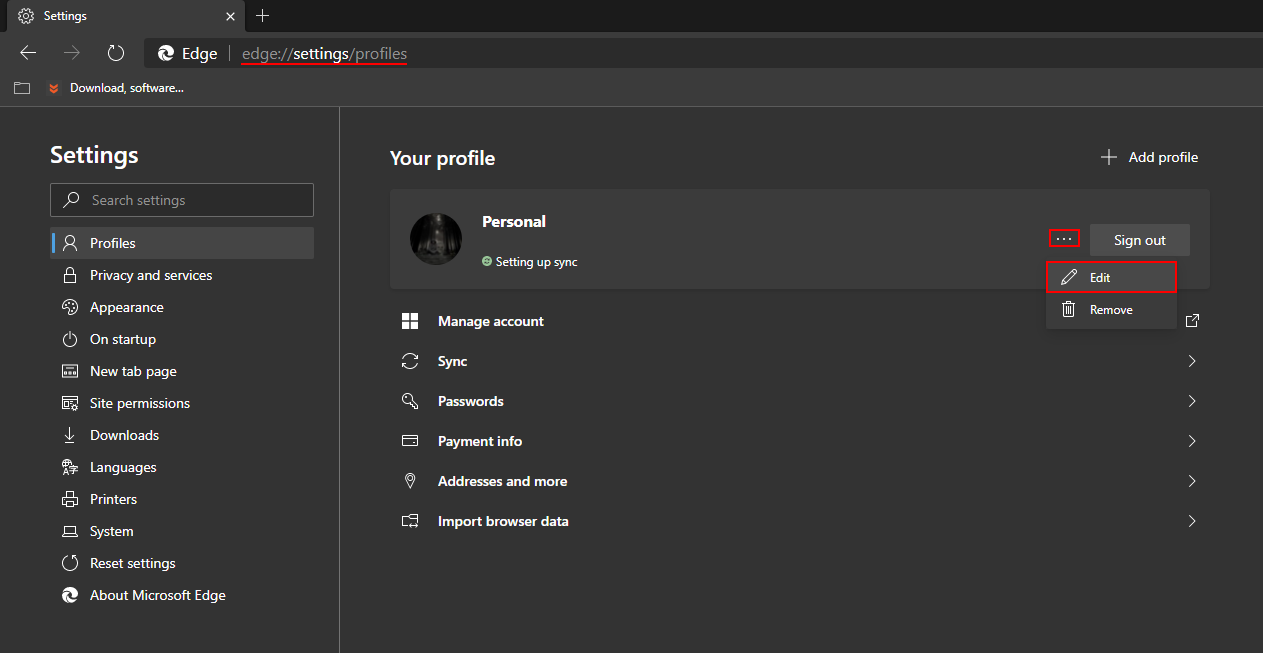Click the Payment info card icon
The image size is (1263, 653).
pos(410,441)
